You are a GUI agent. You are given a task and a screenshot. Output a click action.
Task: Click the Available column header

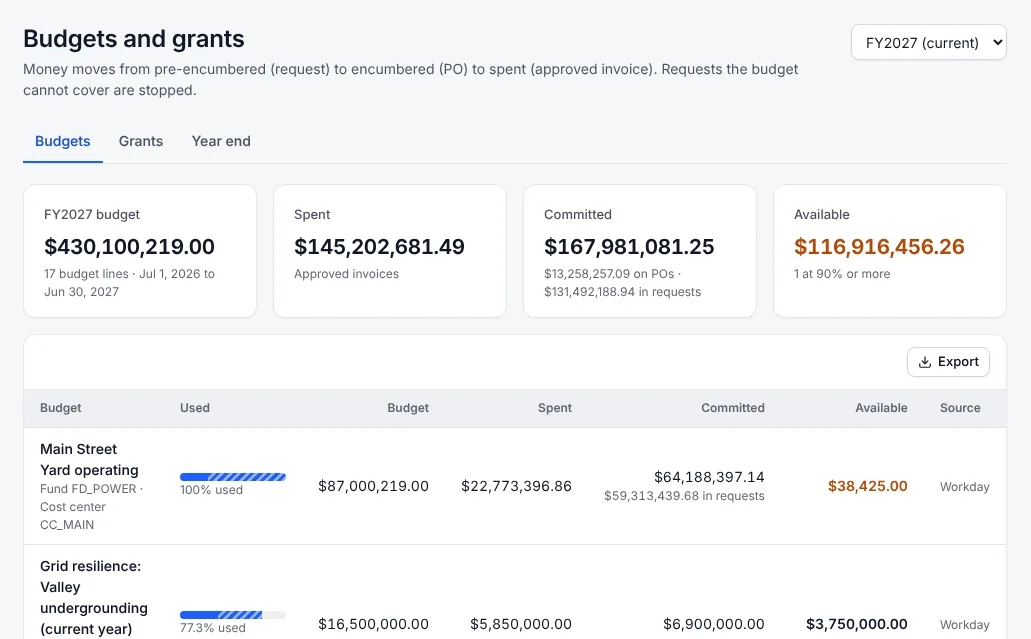coord(881,408)
